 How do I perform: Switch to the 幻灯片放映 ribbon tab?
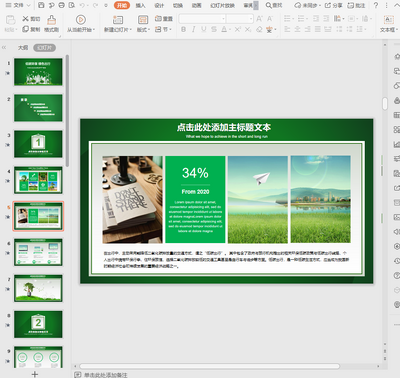[222, 5]
